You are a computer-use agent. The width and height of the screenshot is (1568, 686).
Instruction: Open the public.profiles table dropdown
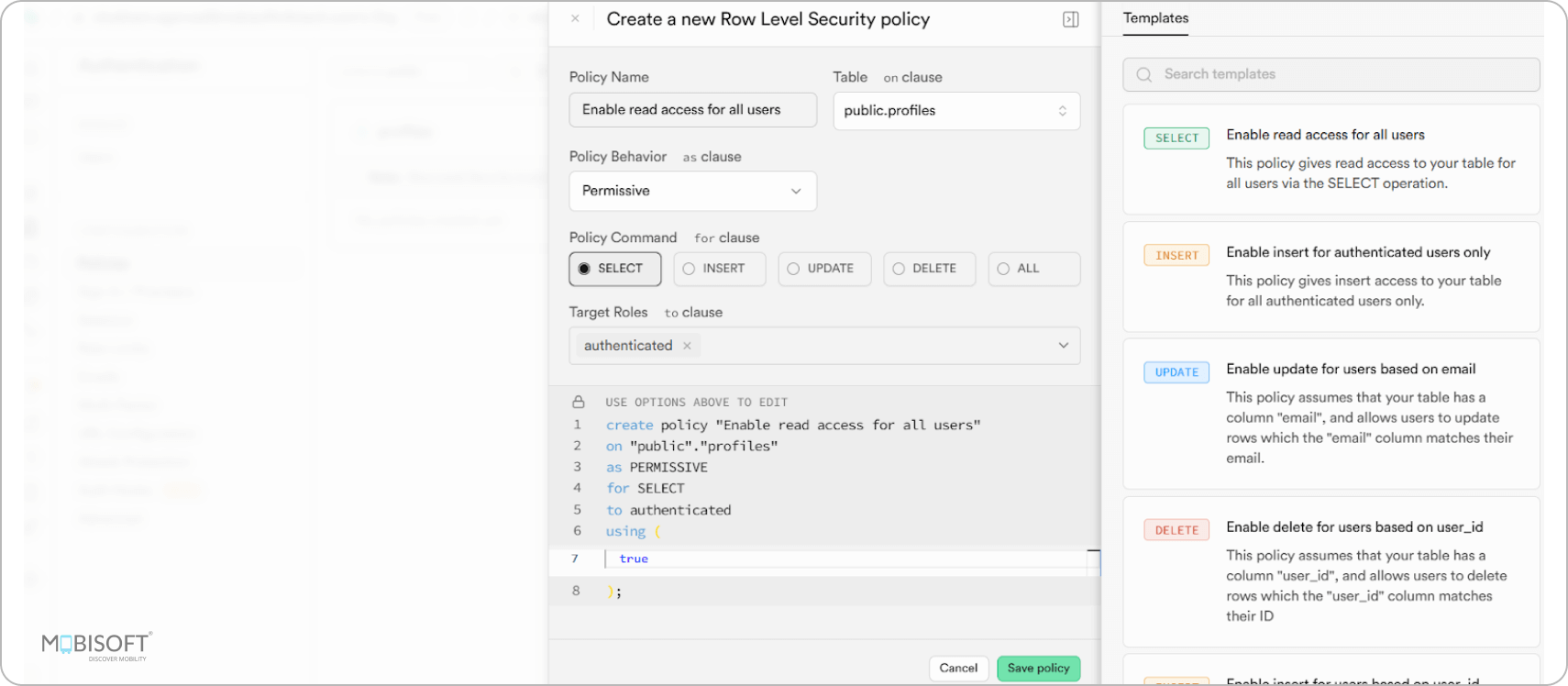tap(956, 111)
